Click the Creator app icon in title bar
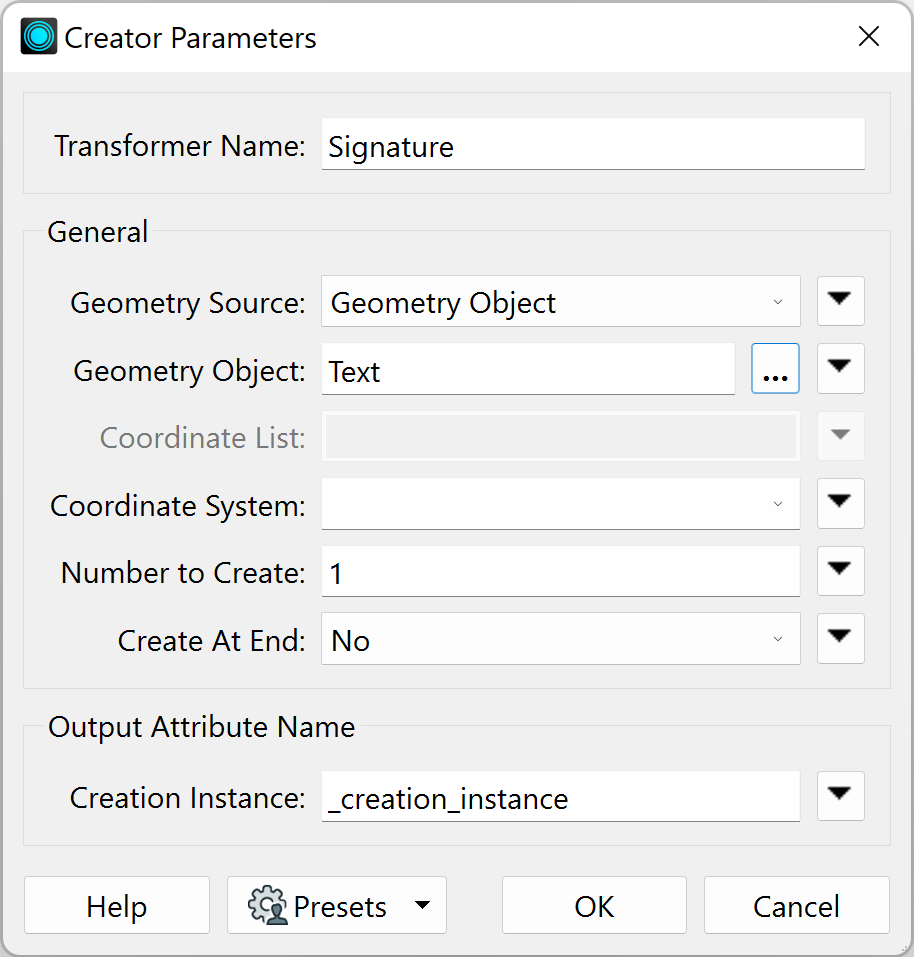The image size is (914, 957). pyautogui.click(x=38, y=37)
